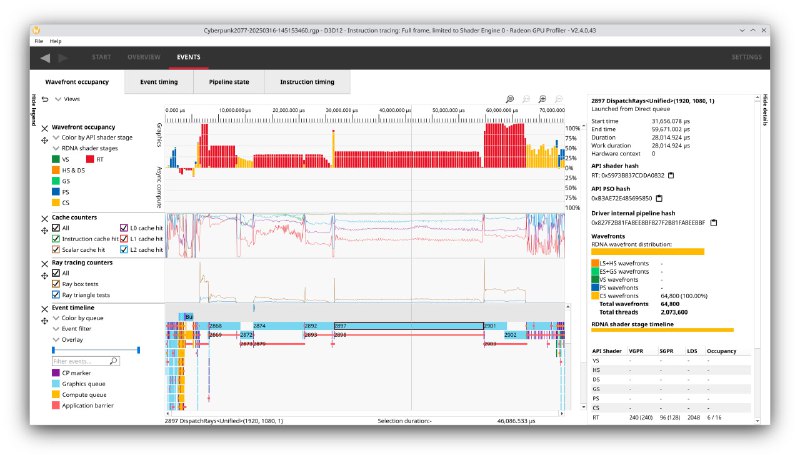Screen dimensions: 800x460
Task: Click the second greyed-out zoom icon
Action: [x=526, y=99]
